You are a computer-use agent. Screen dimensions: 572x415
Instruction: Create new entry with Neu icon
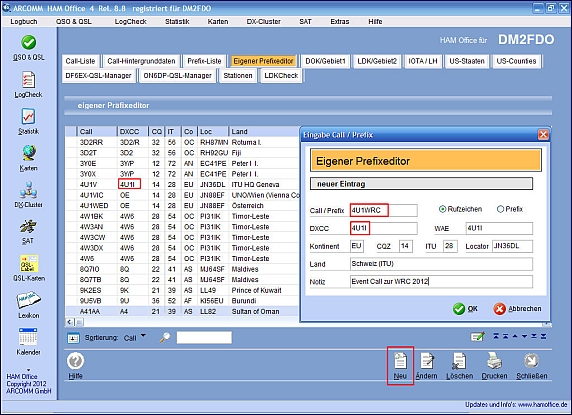click(x=400, y=361)
